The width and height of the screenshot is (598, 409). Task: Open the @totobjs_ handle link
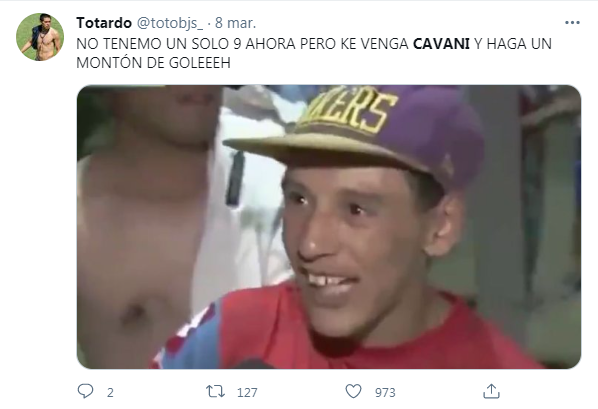coord(170,23)
